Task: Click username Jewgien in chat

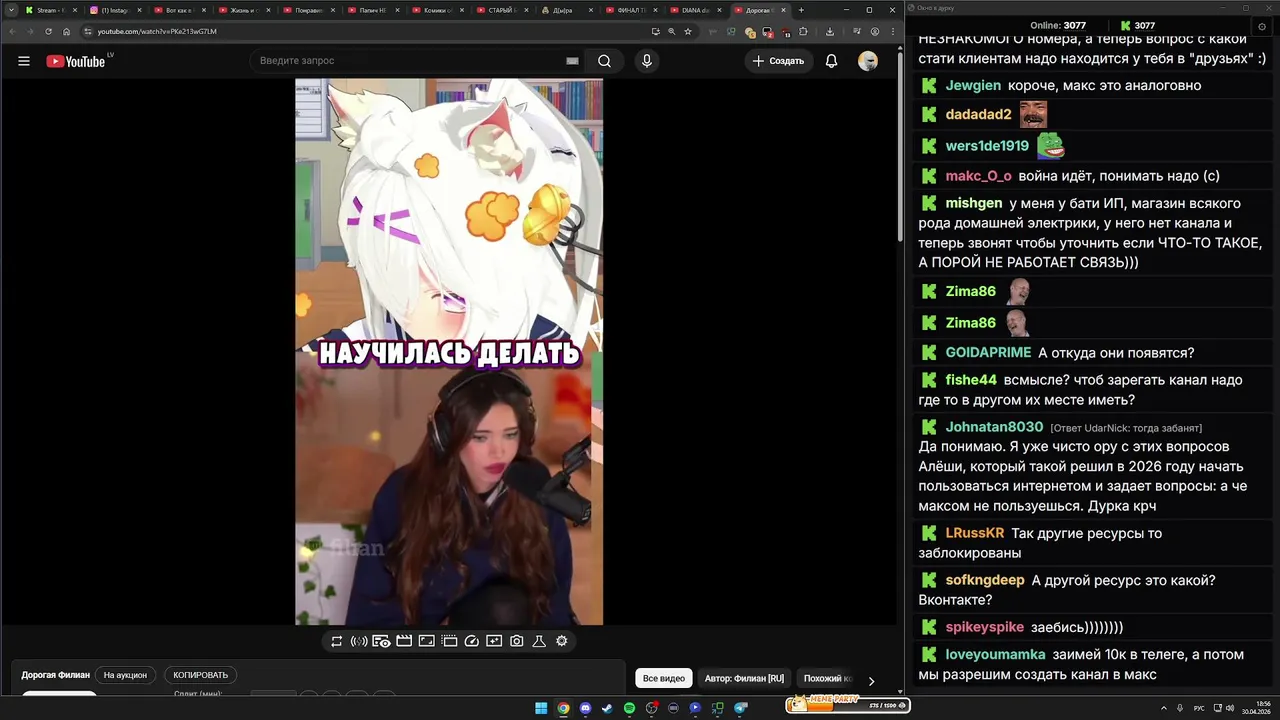Action: coord(973,85)
